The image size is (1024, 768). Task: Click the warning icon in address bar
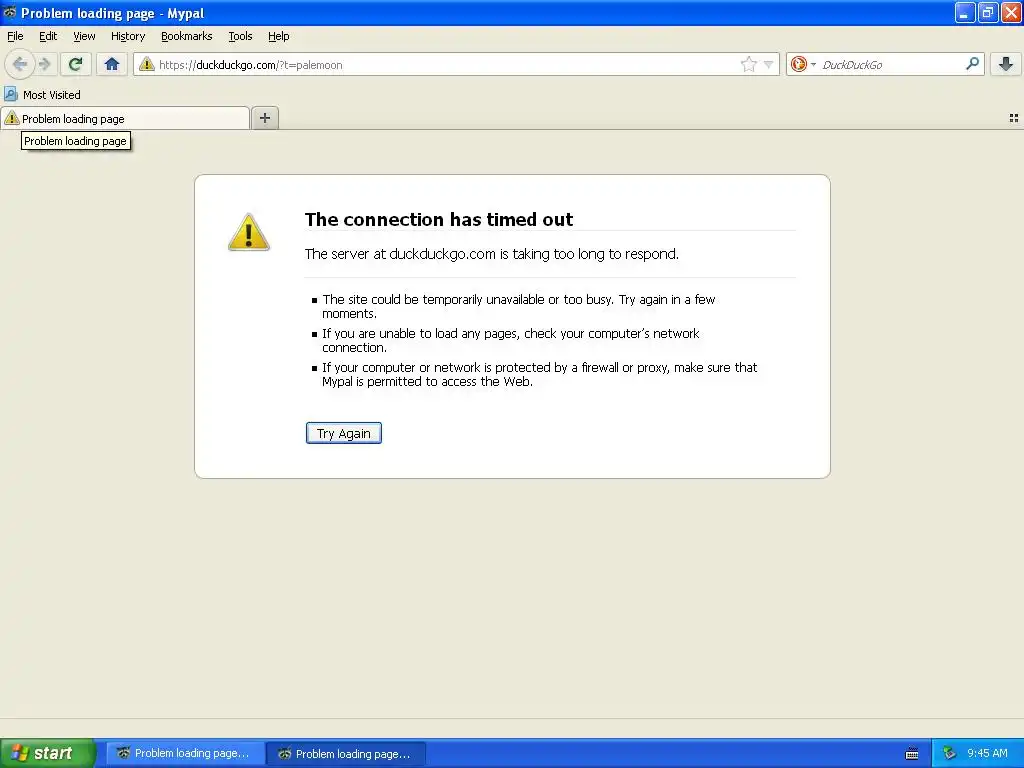click(147, 64)
